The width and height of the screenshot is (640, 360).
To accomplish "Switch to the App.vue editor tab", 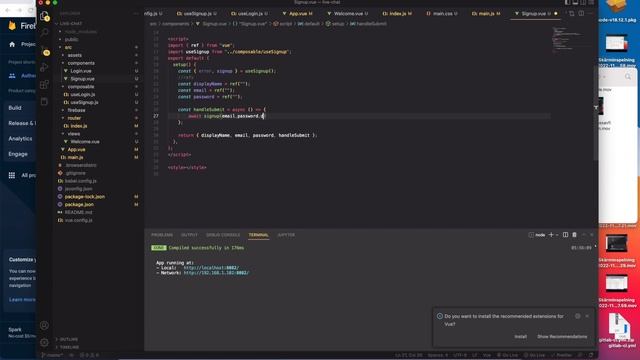I will click(x=298, y=13).
